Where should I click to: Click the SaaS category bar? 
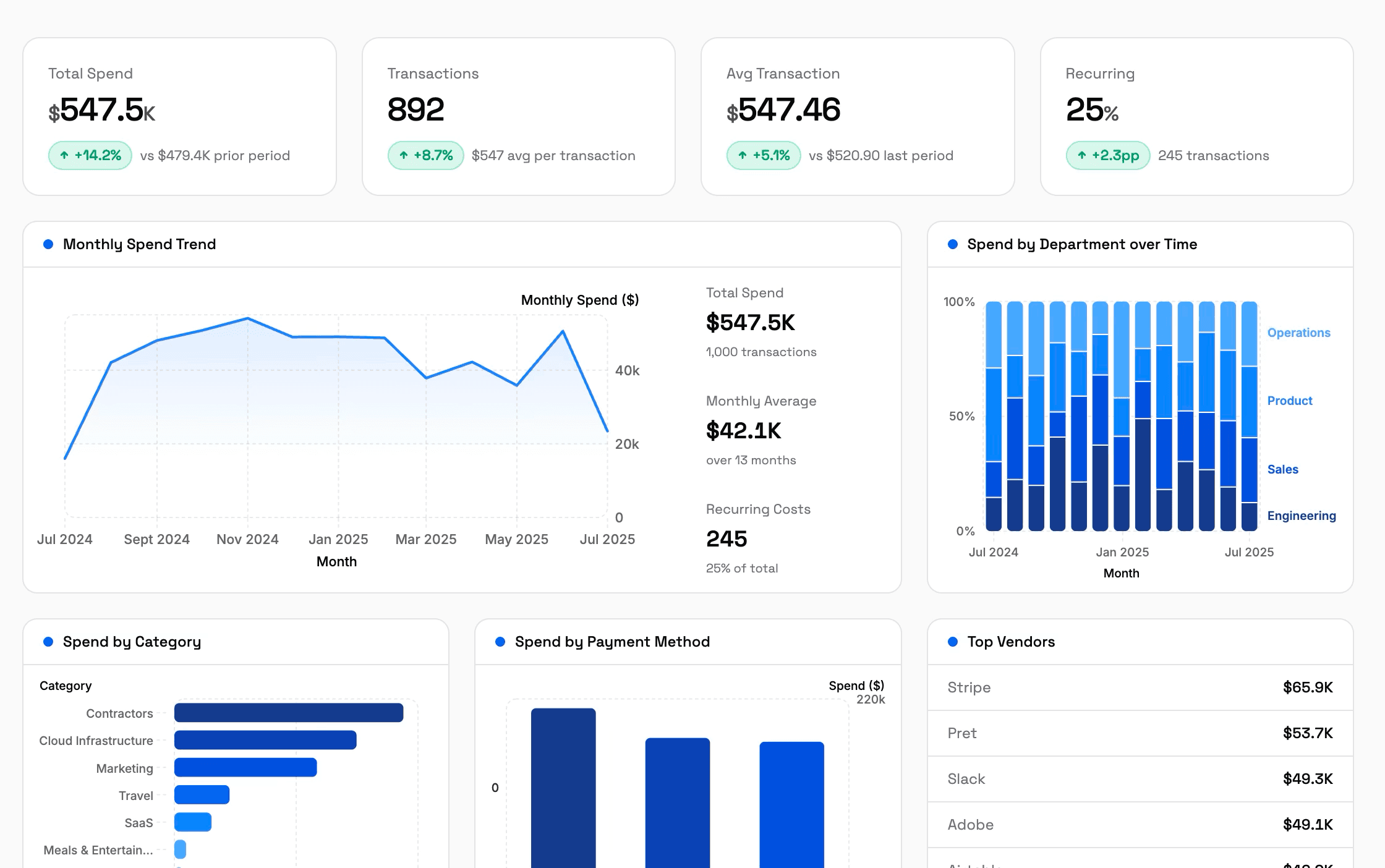coord(193,822)
